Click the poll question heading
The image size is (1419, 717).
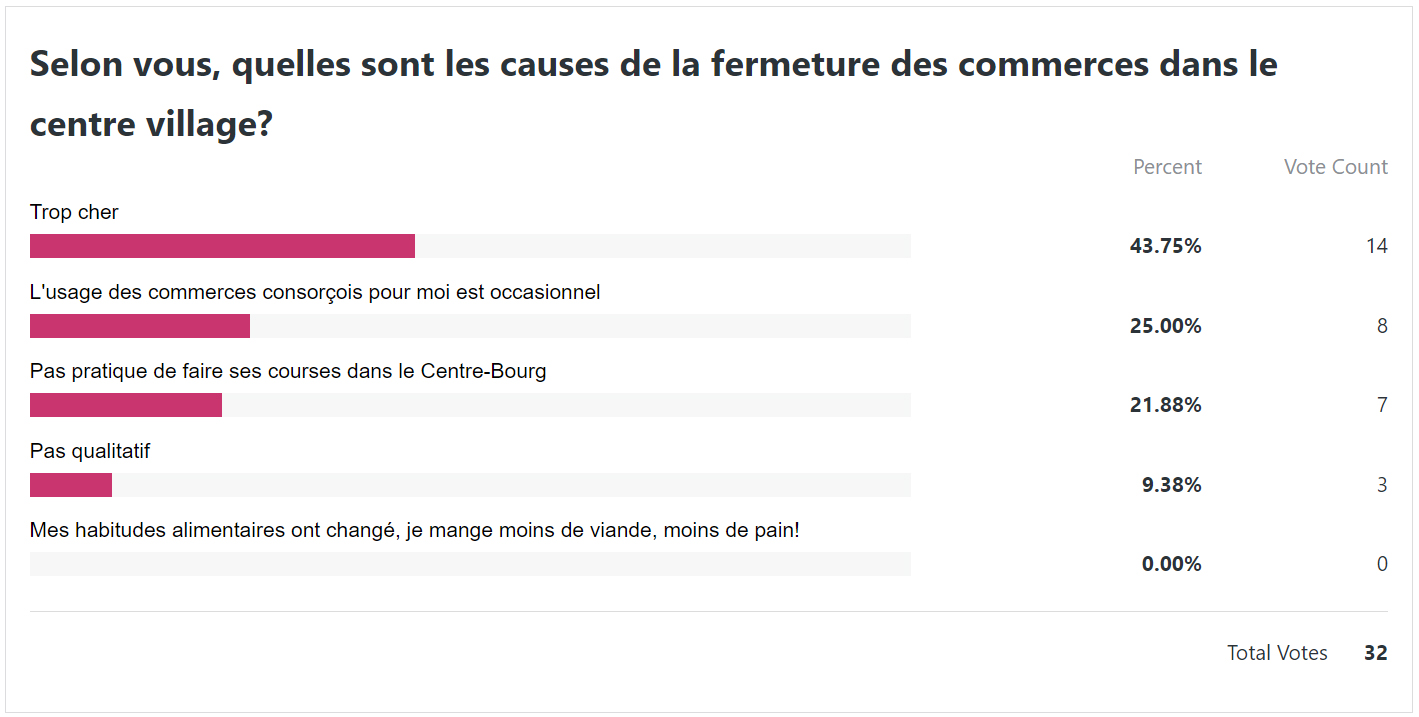pos(653,94)
